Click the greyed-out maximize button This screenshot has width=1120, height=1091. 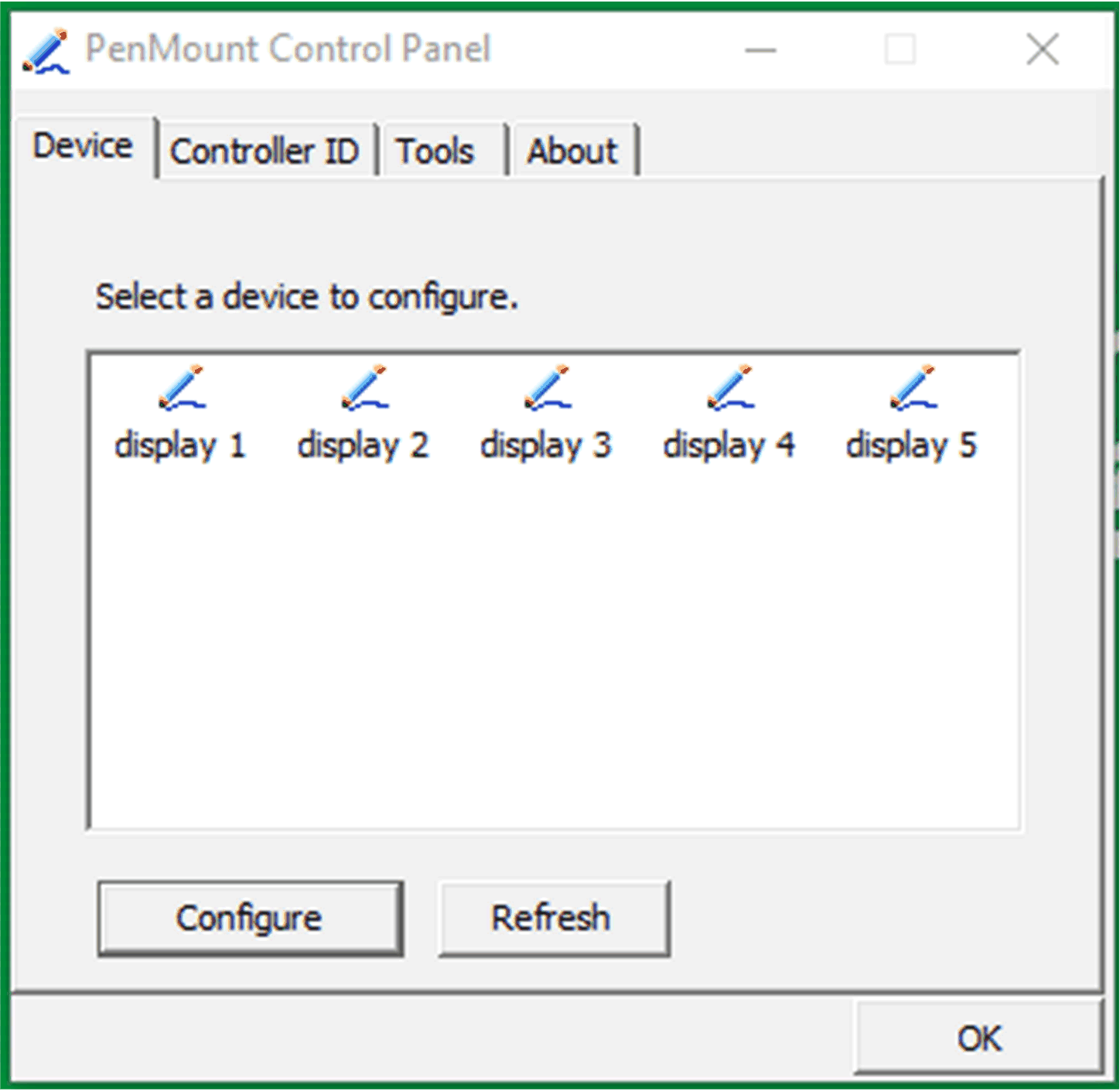(900, 51)
